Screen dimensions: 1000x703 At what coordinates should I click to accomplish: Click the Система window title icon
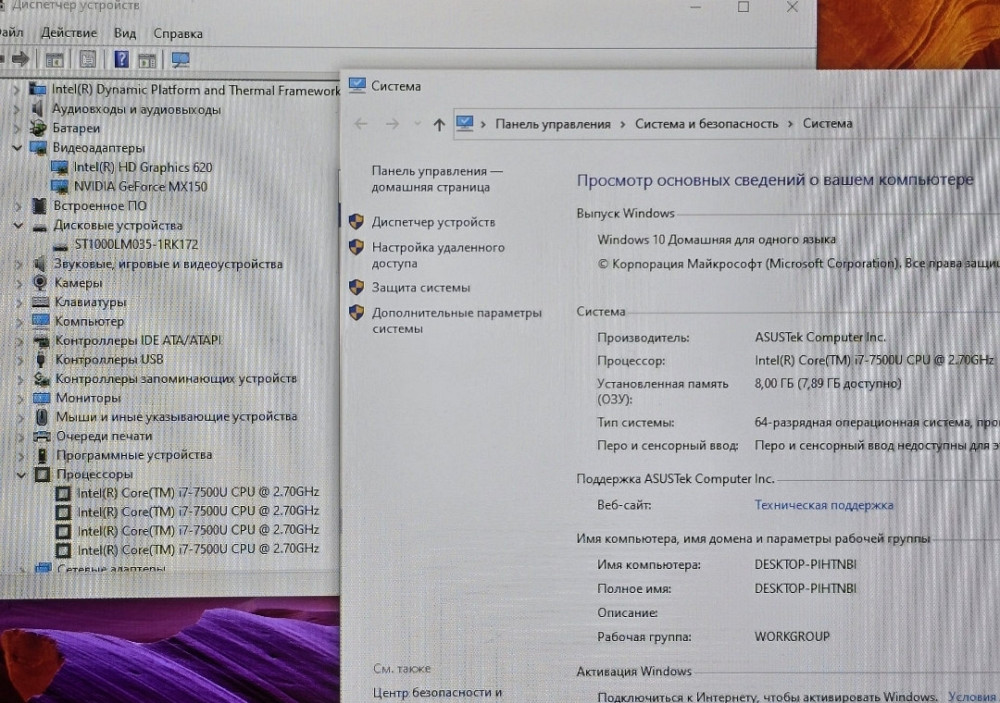pos(357,85)
